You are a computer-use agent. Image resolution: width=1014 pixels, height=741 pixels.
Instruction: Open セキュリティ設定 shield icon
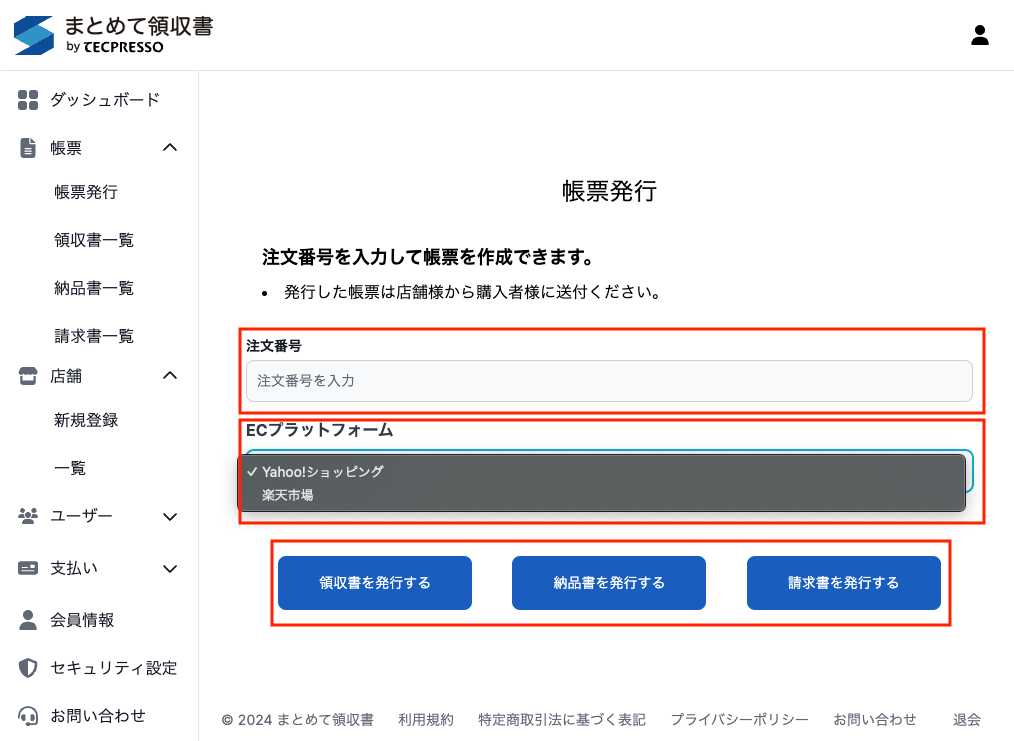[28, 668]
